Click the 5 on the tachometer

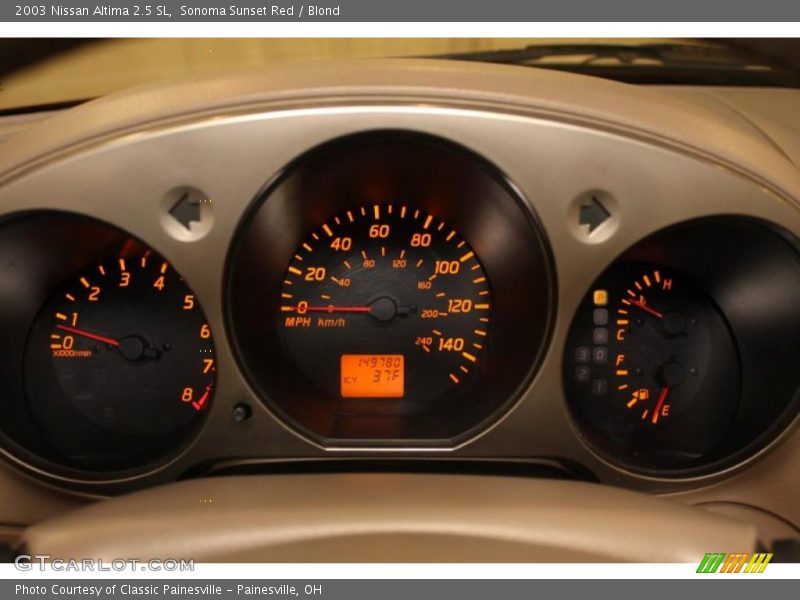point(189,302)
